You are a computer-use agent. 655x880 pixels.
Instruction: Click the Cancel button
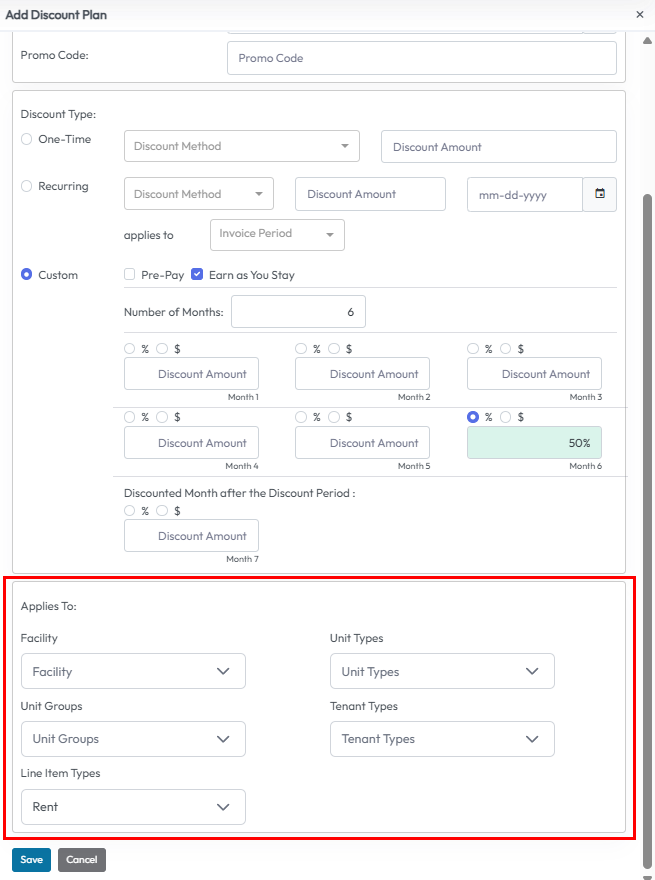82,860
